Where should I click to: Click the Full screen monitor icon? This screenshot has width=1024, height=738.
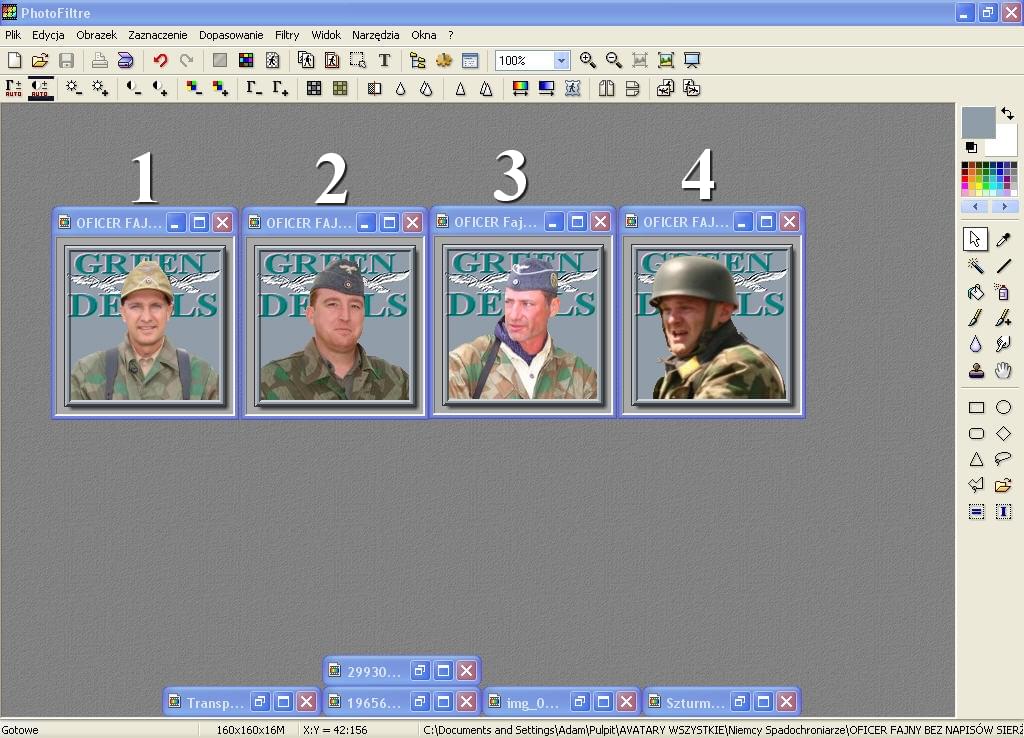[x=692, y=61]
